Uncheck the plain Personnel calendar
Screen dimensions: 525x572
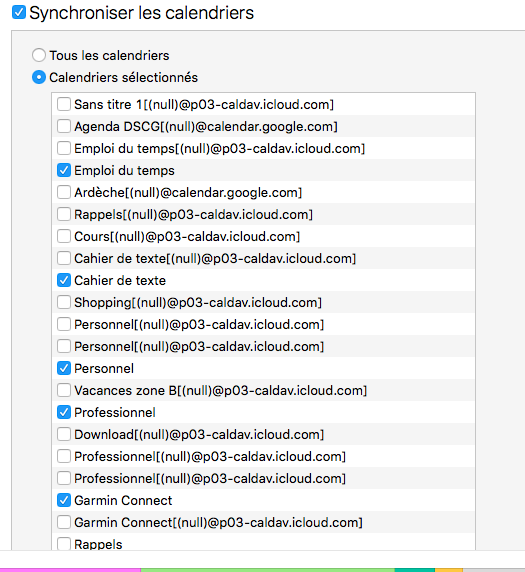point(64,368)
